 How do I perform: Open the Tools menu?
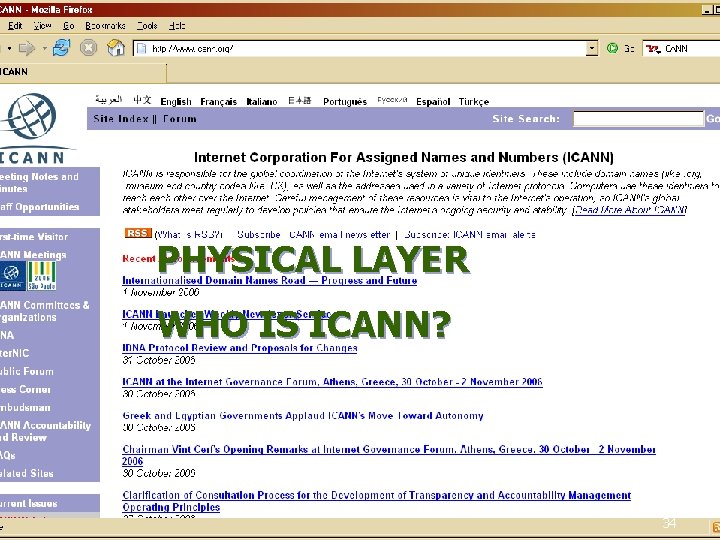click(x=147, y=26)
